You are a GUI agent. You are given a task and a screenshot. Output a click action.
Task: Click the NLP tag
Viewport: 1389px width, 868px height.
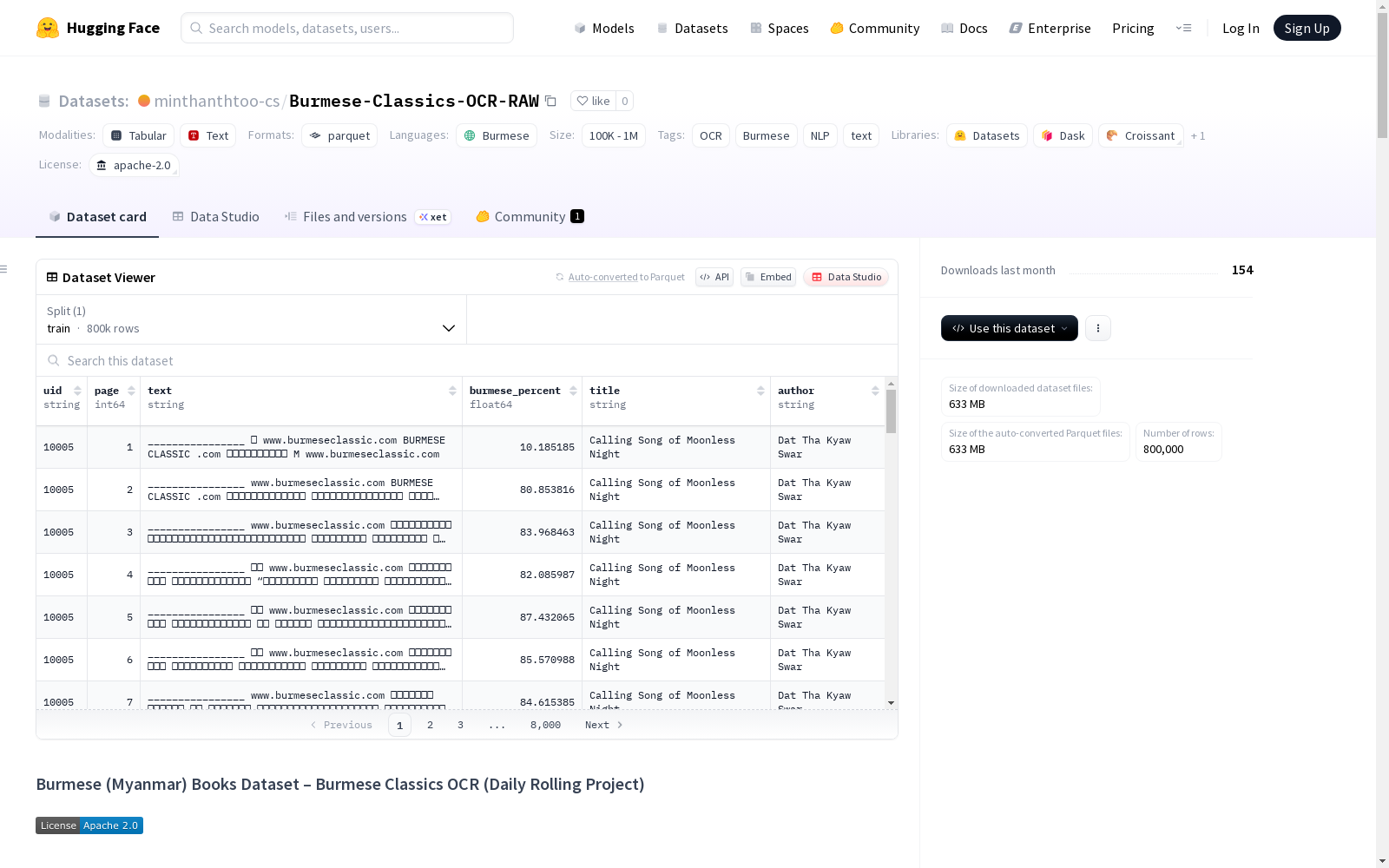point(820,135)
